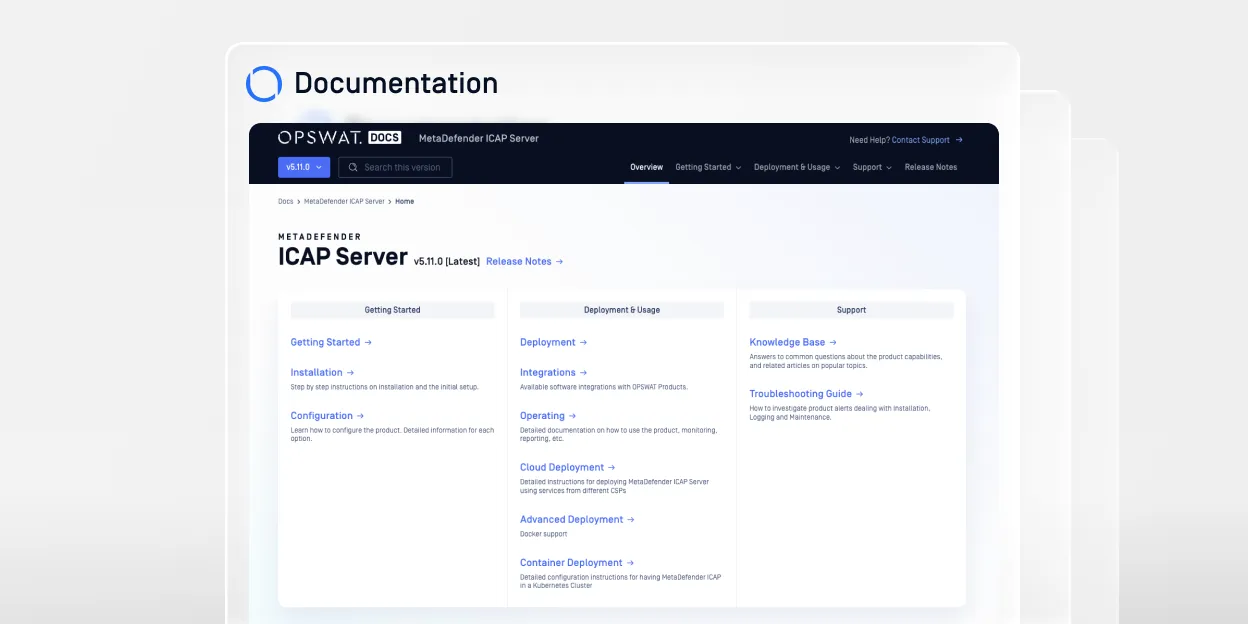Open the Cloud Deployment link
This screenshot has width=1248, height=624.
point(567,467)
